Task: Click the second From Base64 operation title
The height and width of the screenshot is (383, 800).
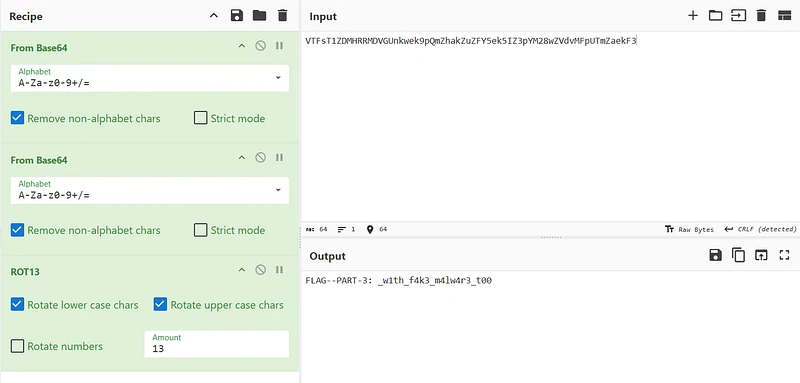Action: (39, 160)
